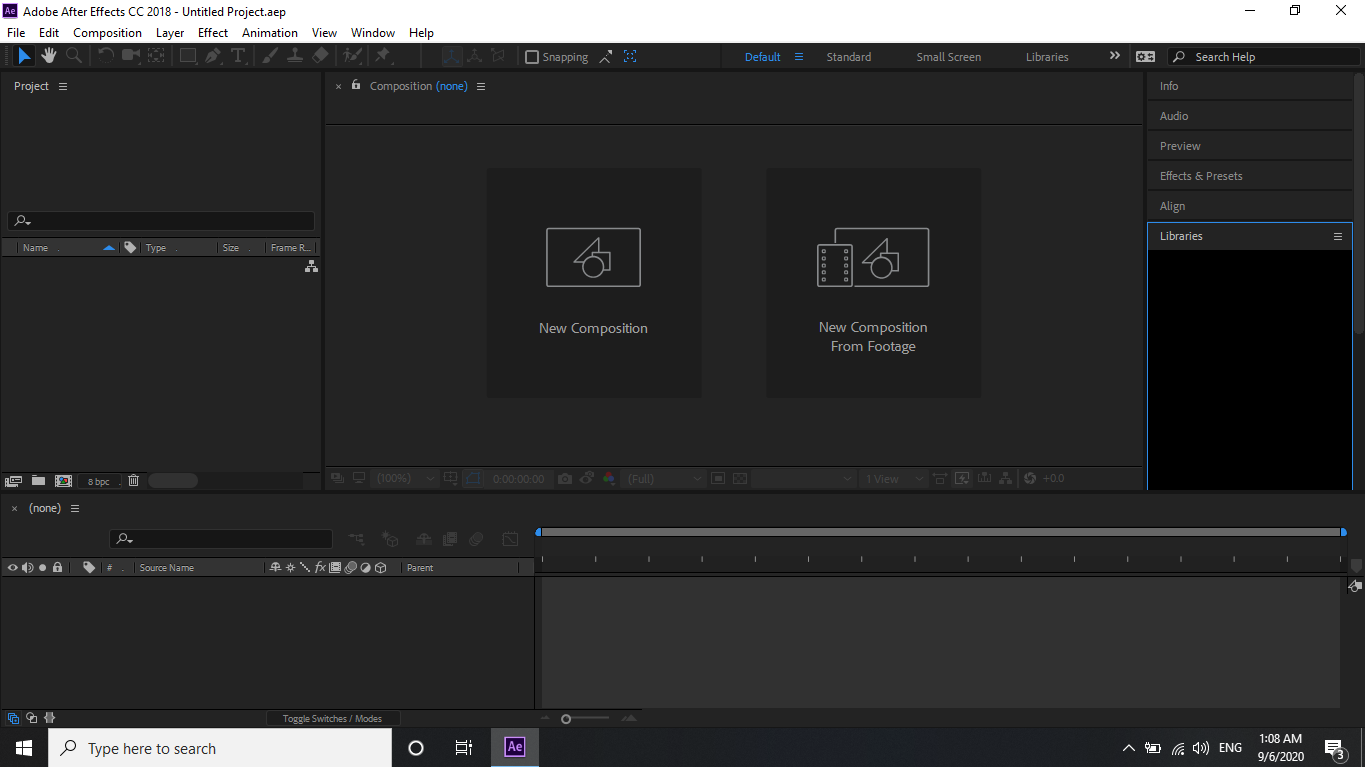Click the New Composition button
Viewport: 1365px width, 767px height.
click(593, 283)
